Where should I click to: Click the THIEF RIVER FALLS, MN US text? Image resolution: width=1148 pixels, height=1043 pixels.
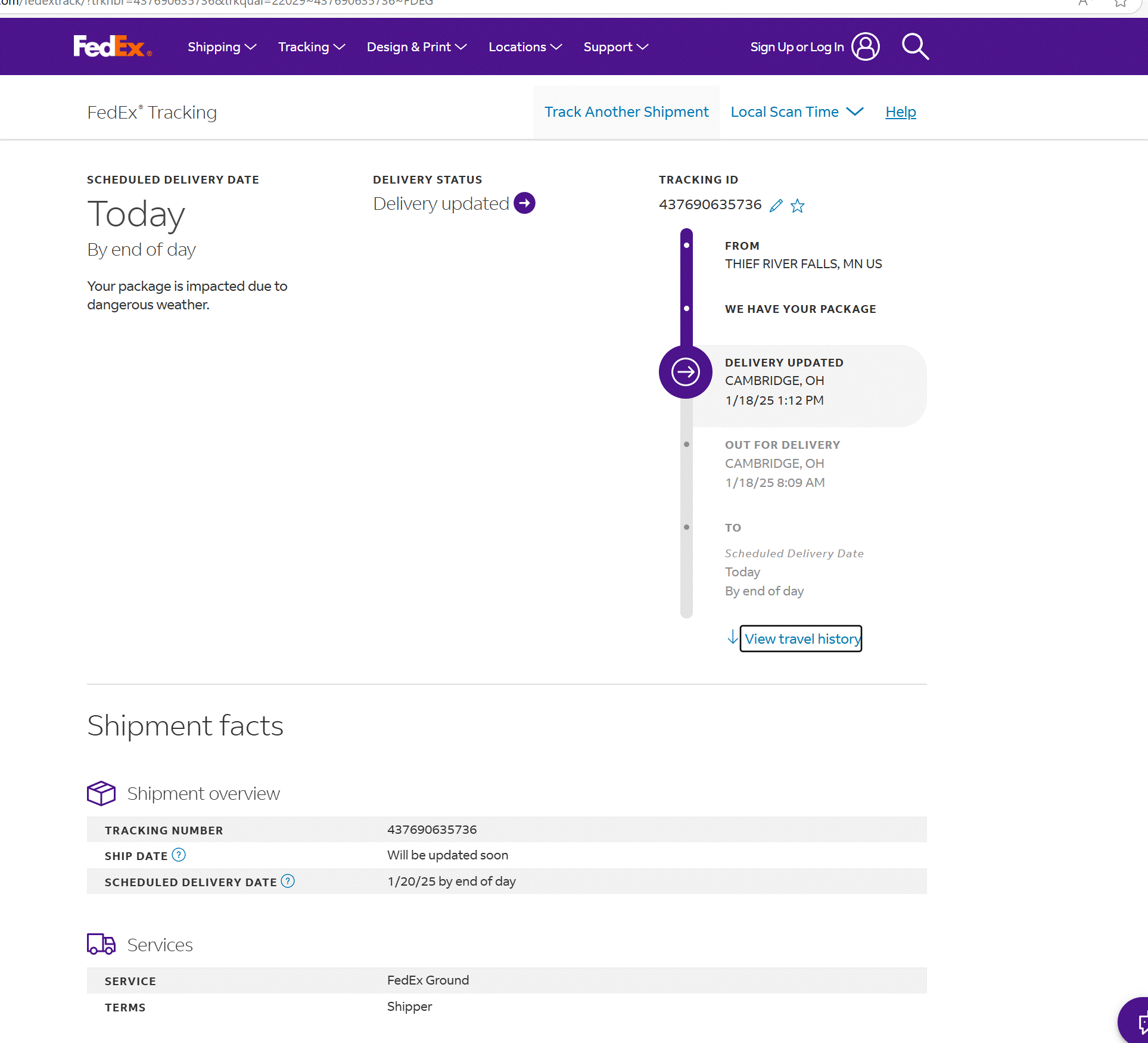[x=803, y=264]
